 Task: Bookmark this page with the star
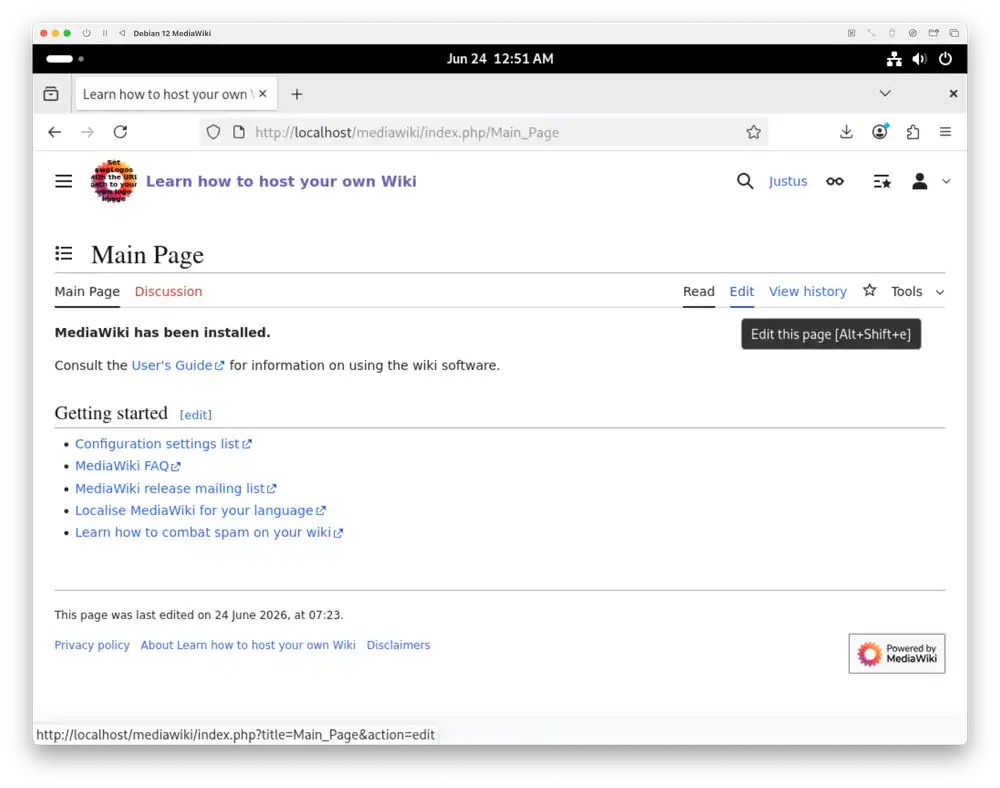point(754,132)
